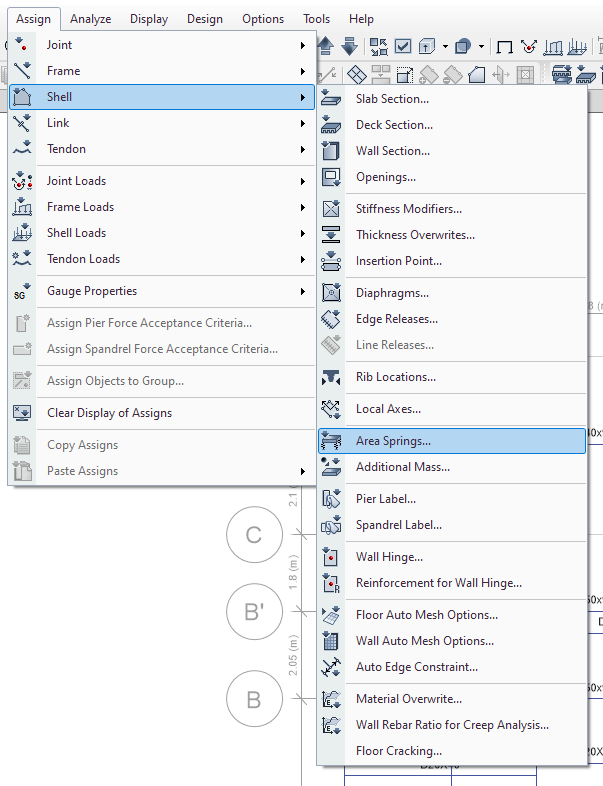Open Set Display Options checkmark toolbar icon

tap(403, 46)
